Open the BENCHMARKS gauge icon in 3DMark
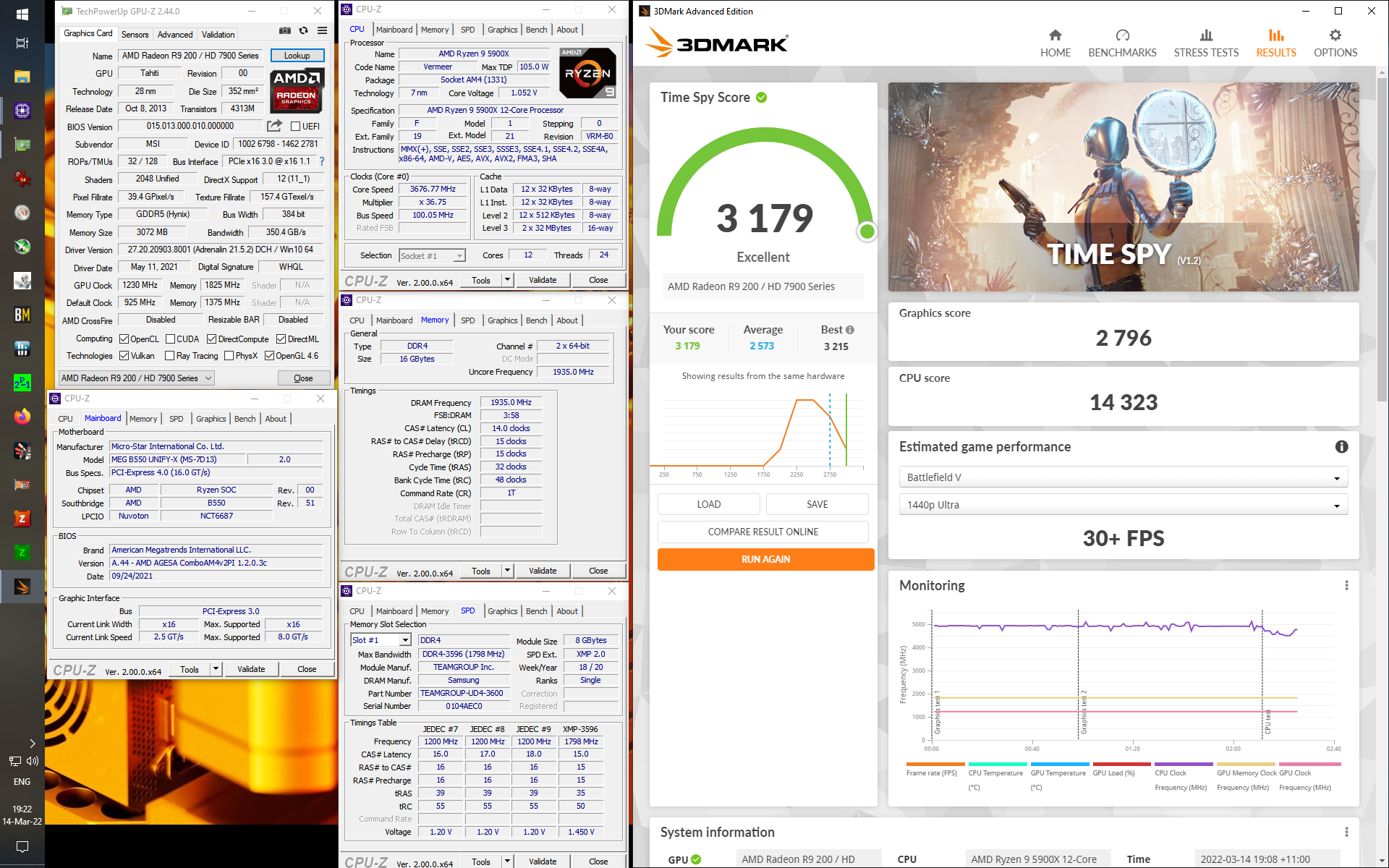This screenshot has width=1389, height=868. click(1122, 35)
